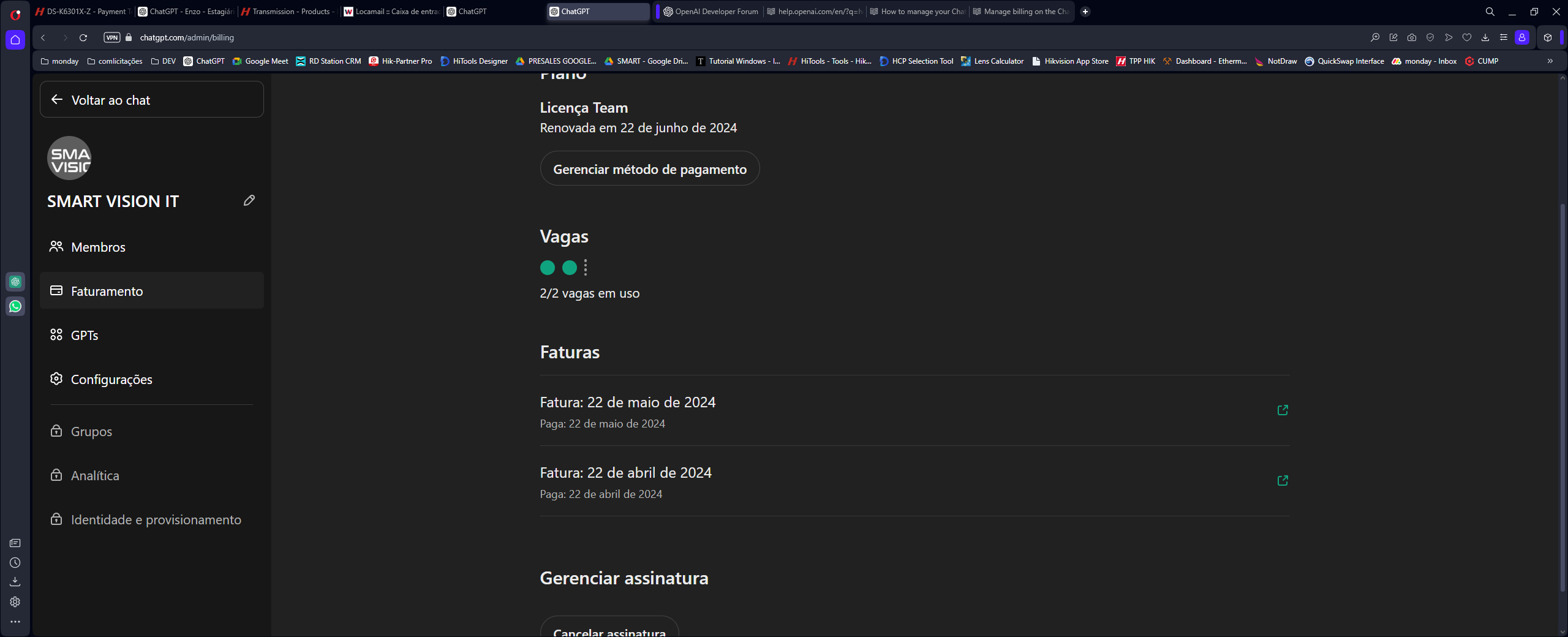
Task: Open the 22 de abril invoice external link
Action: 1283,481
